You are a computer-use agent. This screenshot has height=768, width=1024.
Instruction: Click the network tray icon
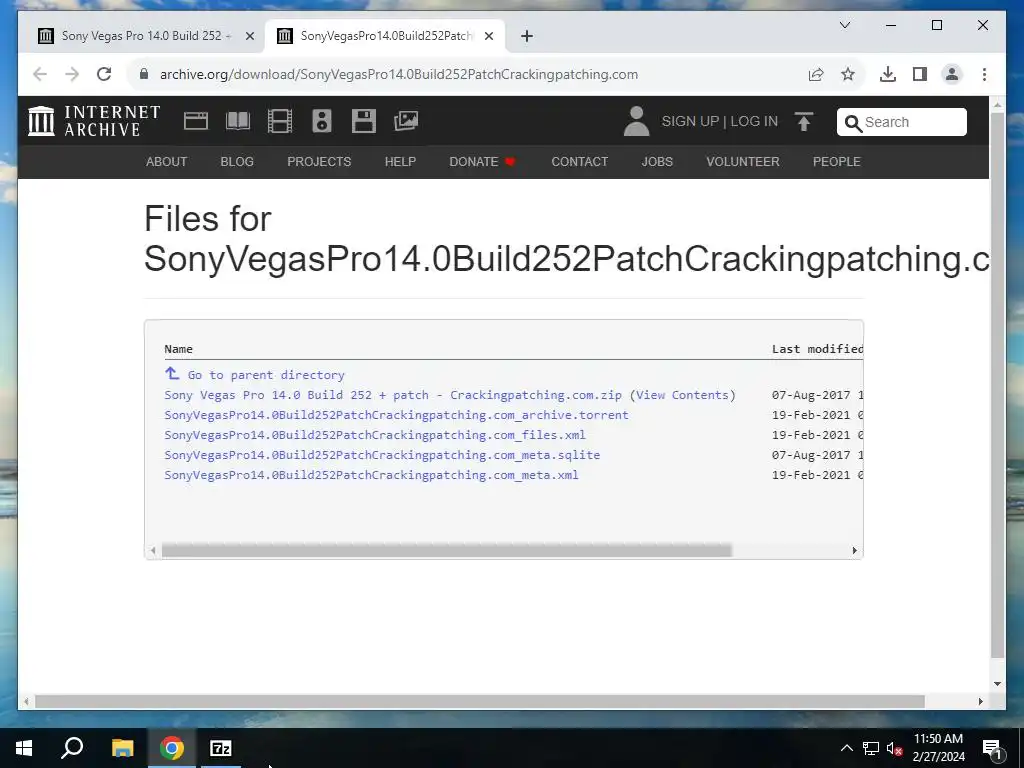(871, 748)
